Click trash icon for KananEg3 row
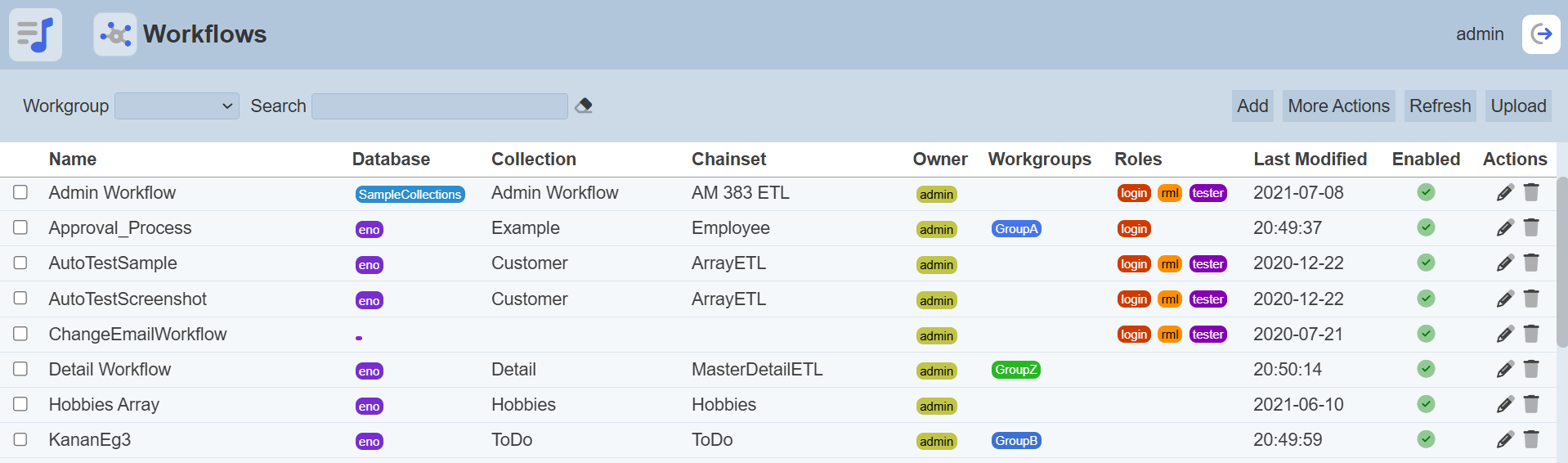The width and height of the screenshot is (1568, 463). coord(1531,439)
